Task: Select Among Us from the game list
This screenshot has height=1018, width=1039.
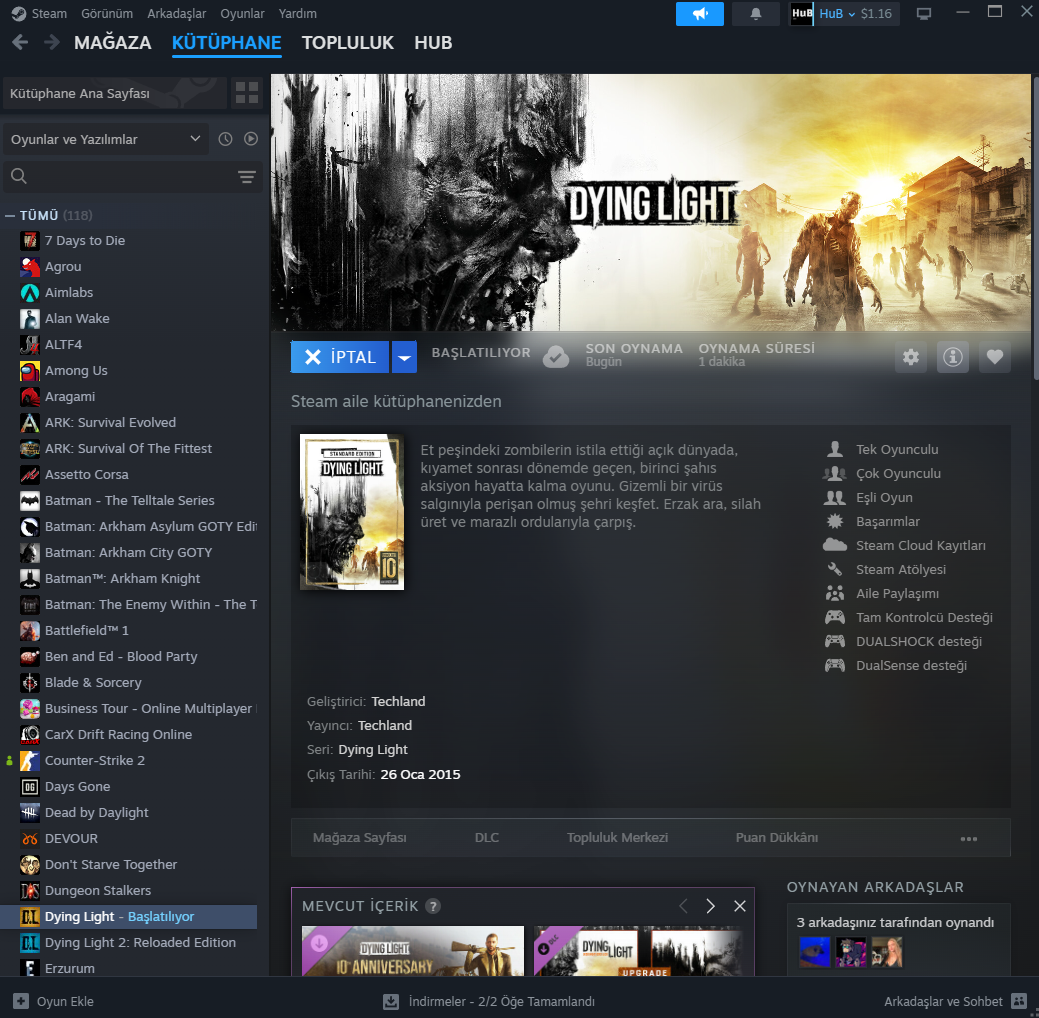Action: 129,370
